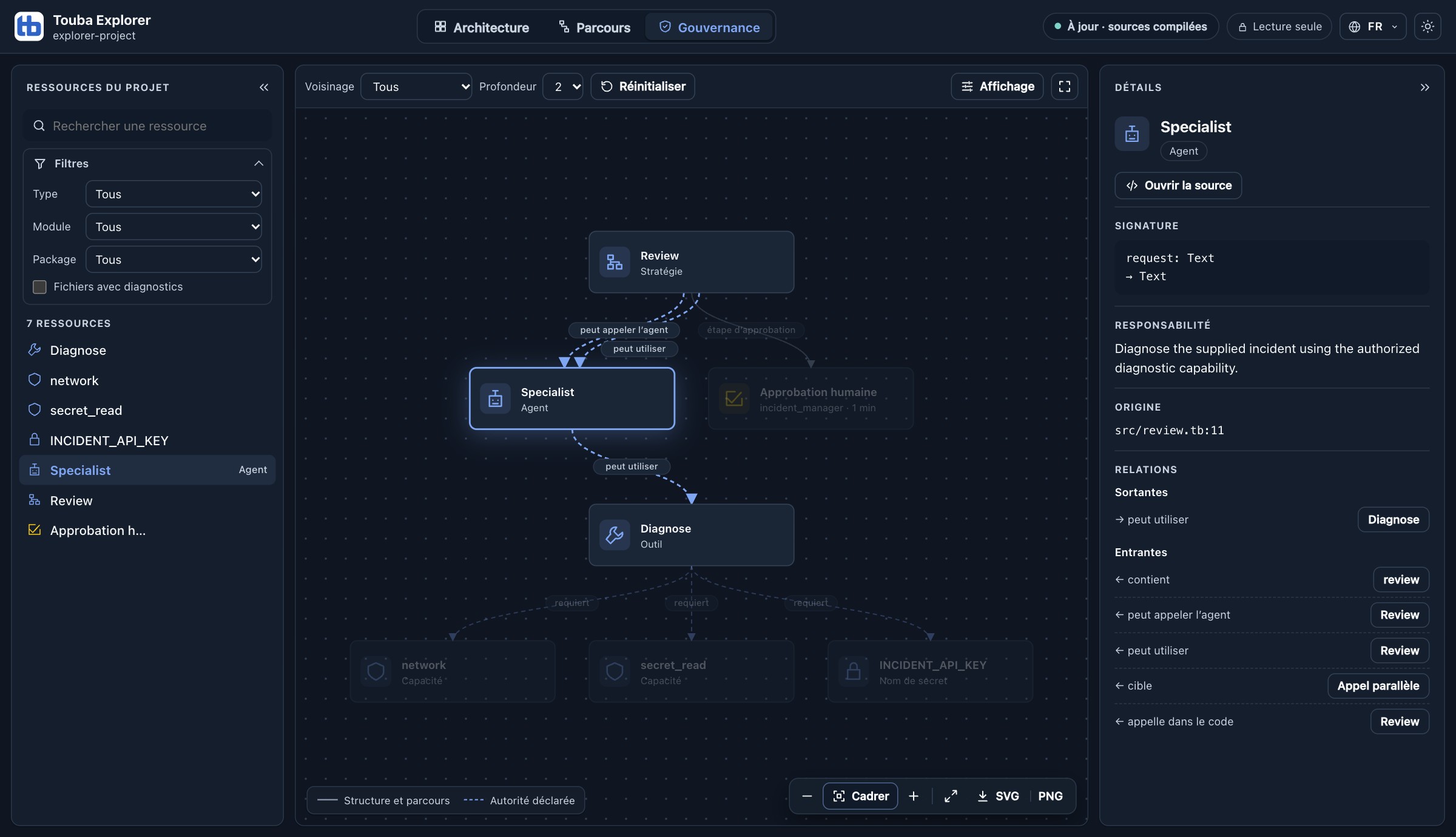Collapse the Détails panel

1424,87
